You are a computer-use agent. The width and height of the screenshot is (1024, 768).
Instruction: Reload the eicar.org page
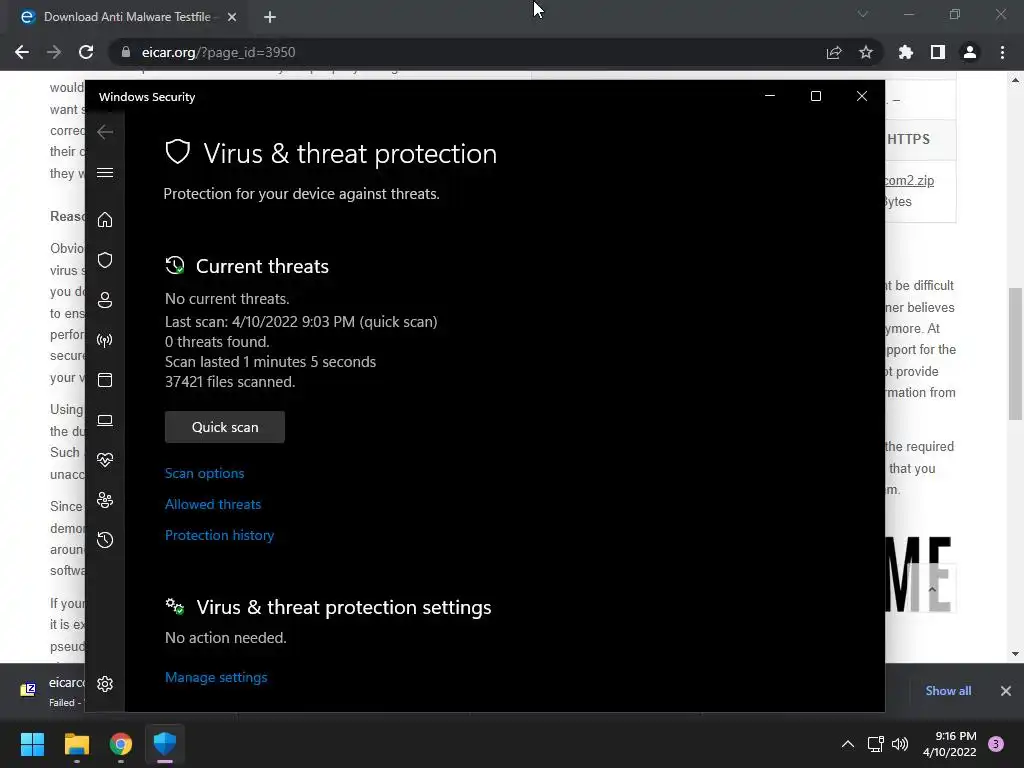(x=86, y=52)
